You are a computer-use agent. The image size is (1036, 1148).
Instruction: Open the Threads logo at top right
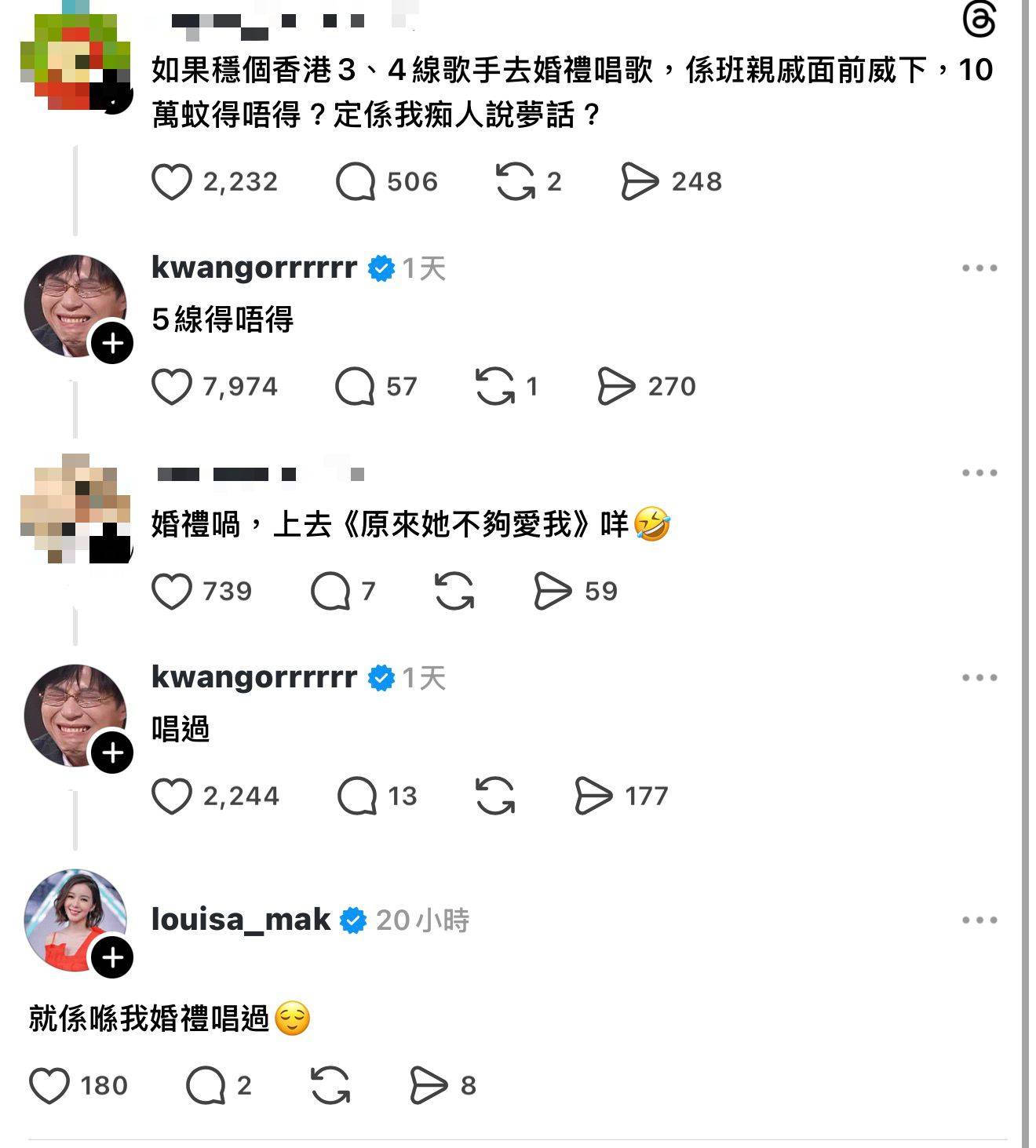click(979, 19)
